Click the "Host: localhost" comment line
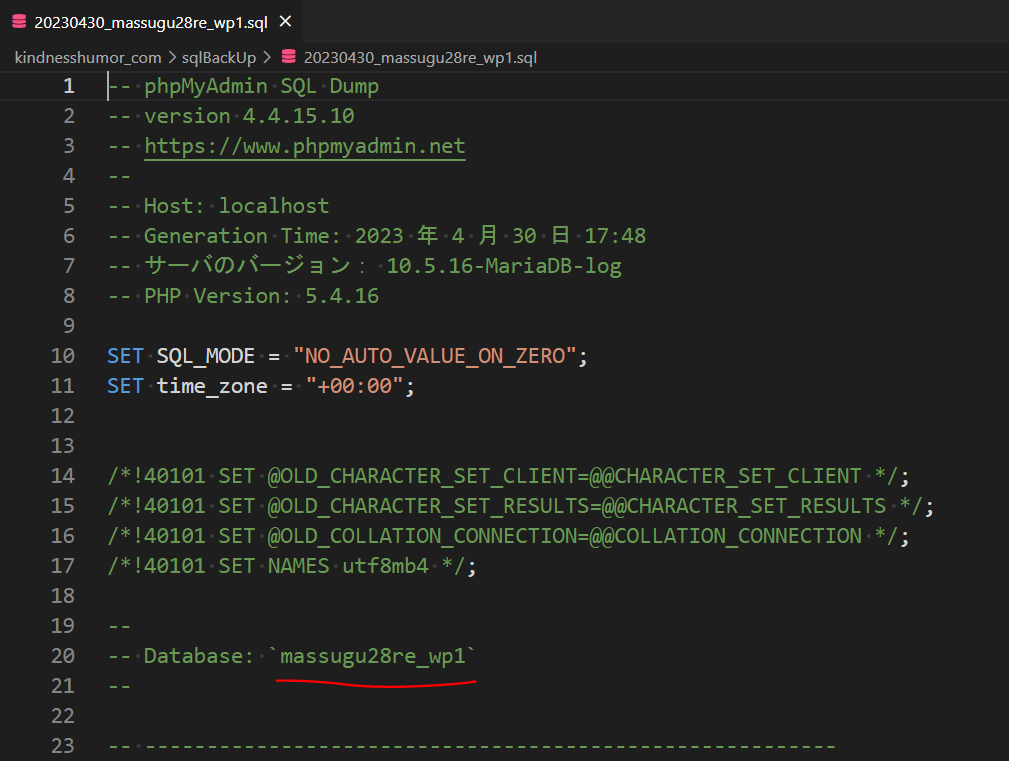This screenshot has width=1009, height=761. (218, 206)
